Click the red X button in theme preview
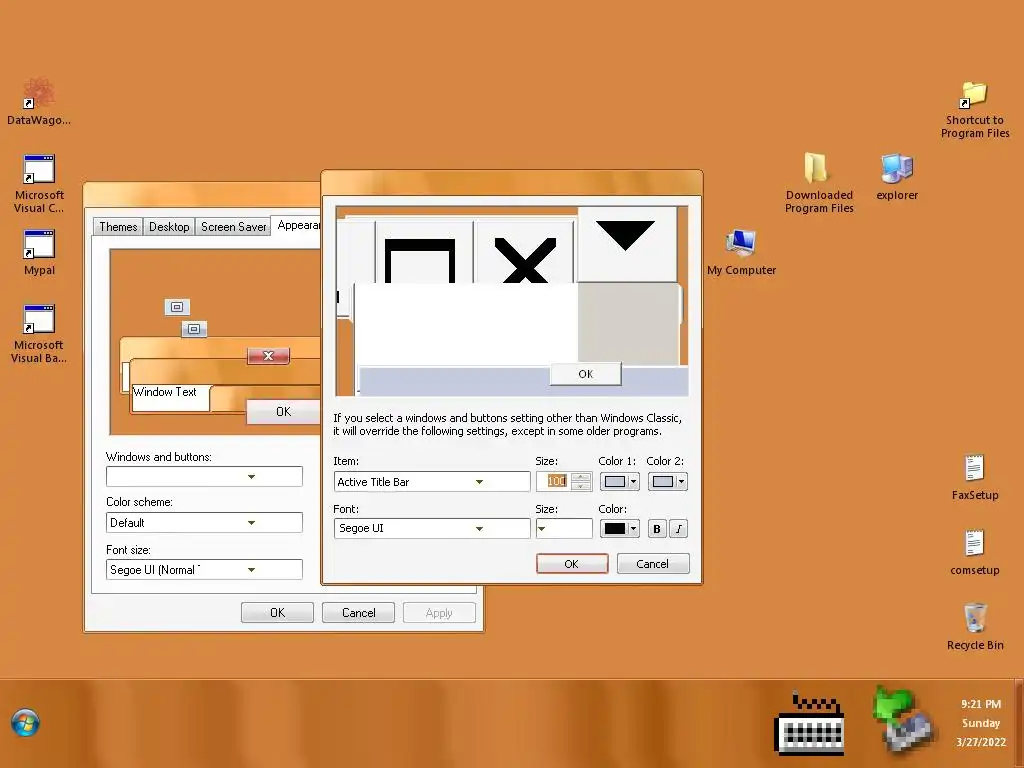The image size is (1024, 768). 268,355
